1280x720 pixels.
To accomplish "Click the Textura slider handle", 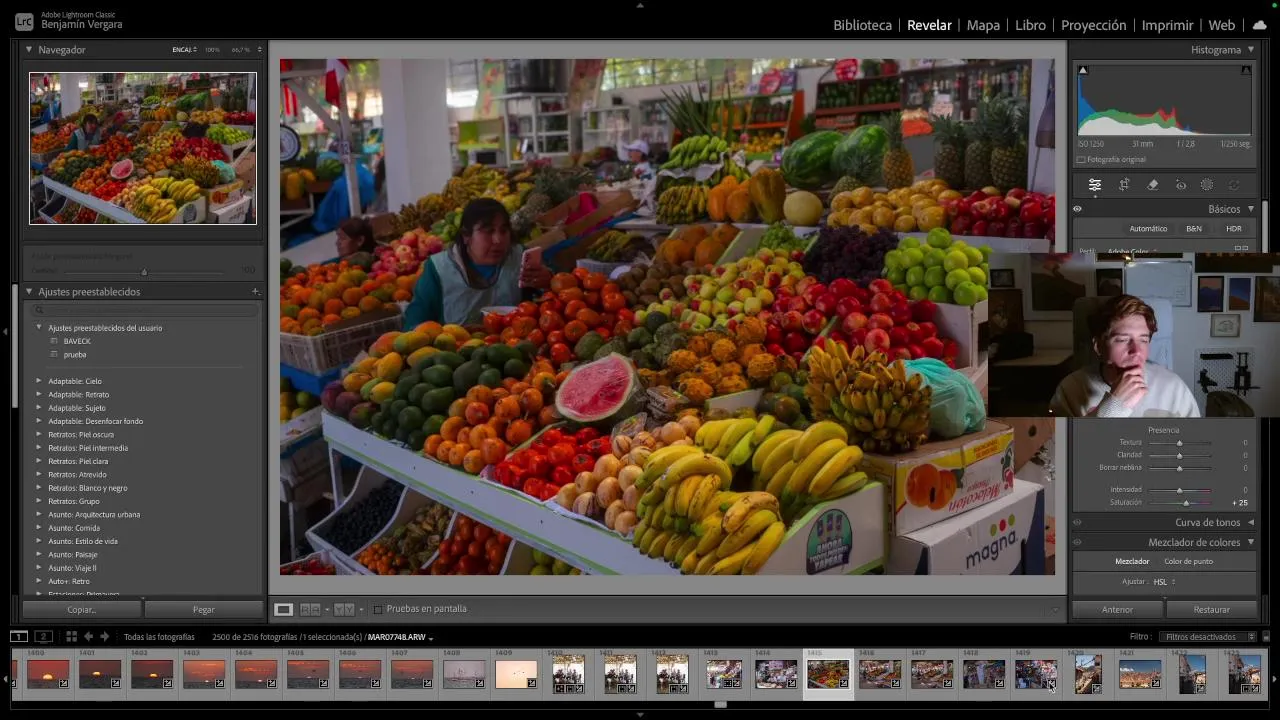I will tap(1179, 443).
